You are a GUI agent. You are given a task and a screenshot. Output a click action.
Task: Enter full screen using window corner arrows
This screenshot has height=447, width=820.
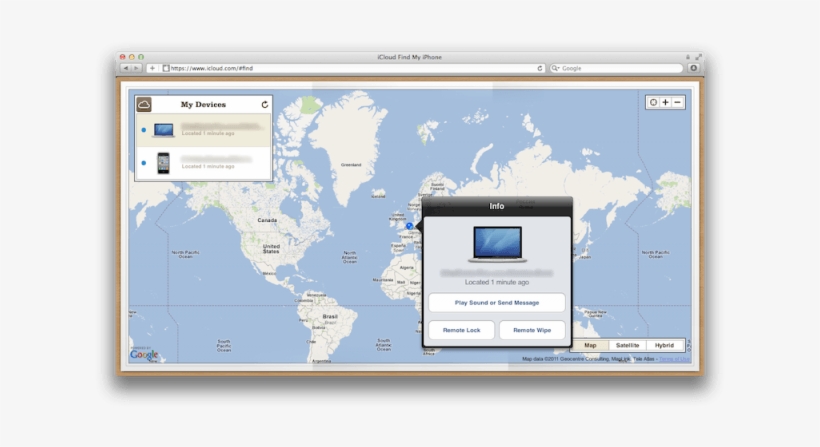[x=698, y=57]
